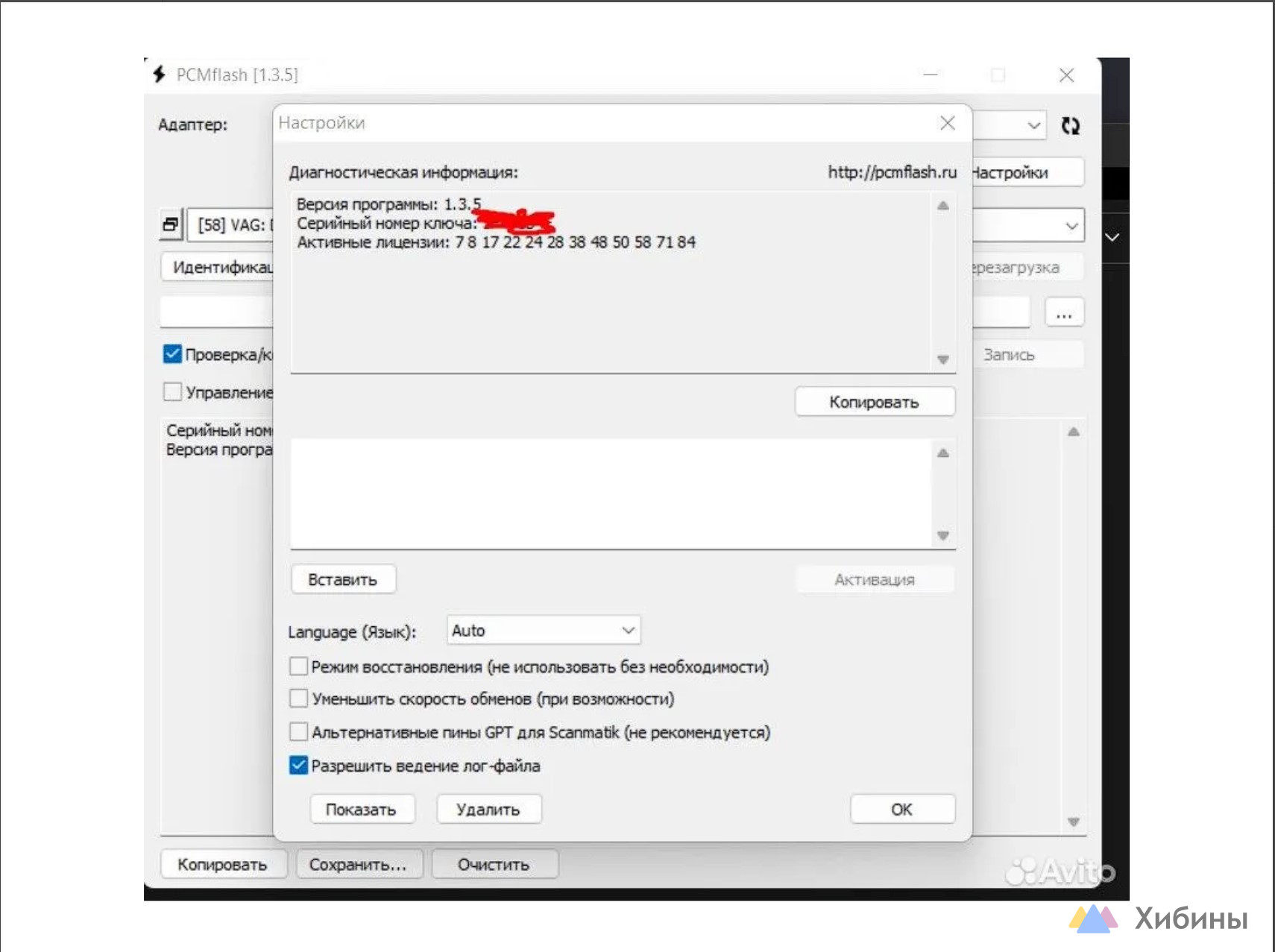This screenshot has height=952, width=1275.
Task: Click the window-stack icon beside the [58] VAG module field
Action: point(171,224)
